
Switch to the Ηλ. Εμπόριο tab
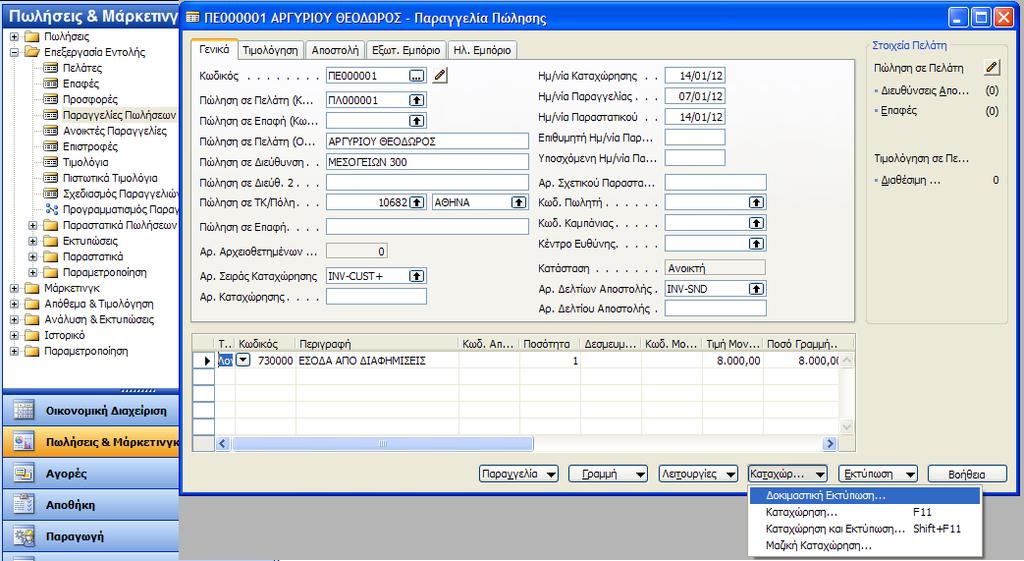(x=483, y=50)
